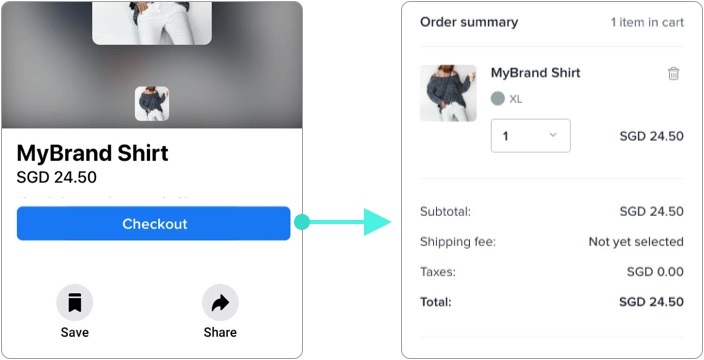Click the '1 item in cart' text

[x=647, y=22]
